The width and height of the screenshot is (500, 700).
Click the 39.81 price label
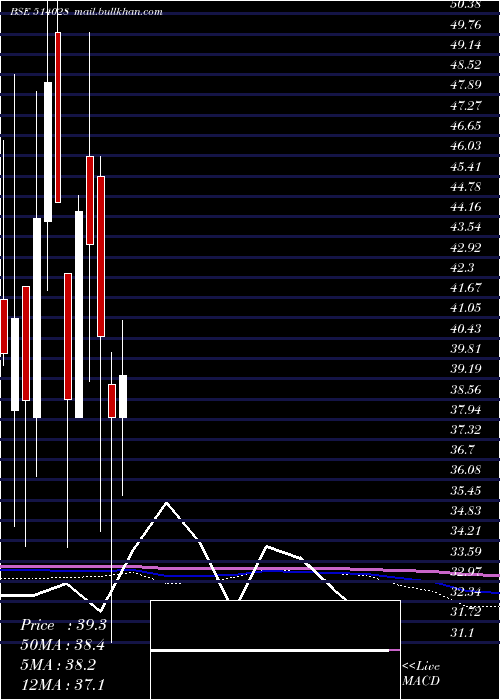coord(466,349)
